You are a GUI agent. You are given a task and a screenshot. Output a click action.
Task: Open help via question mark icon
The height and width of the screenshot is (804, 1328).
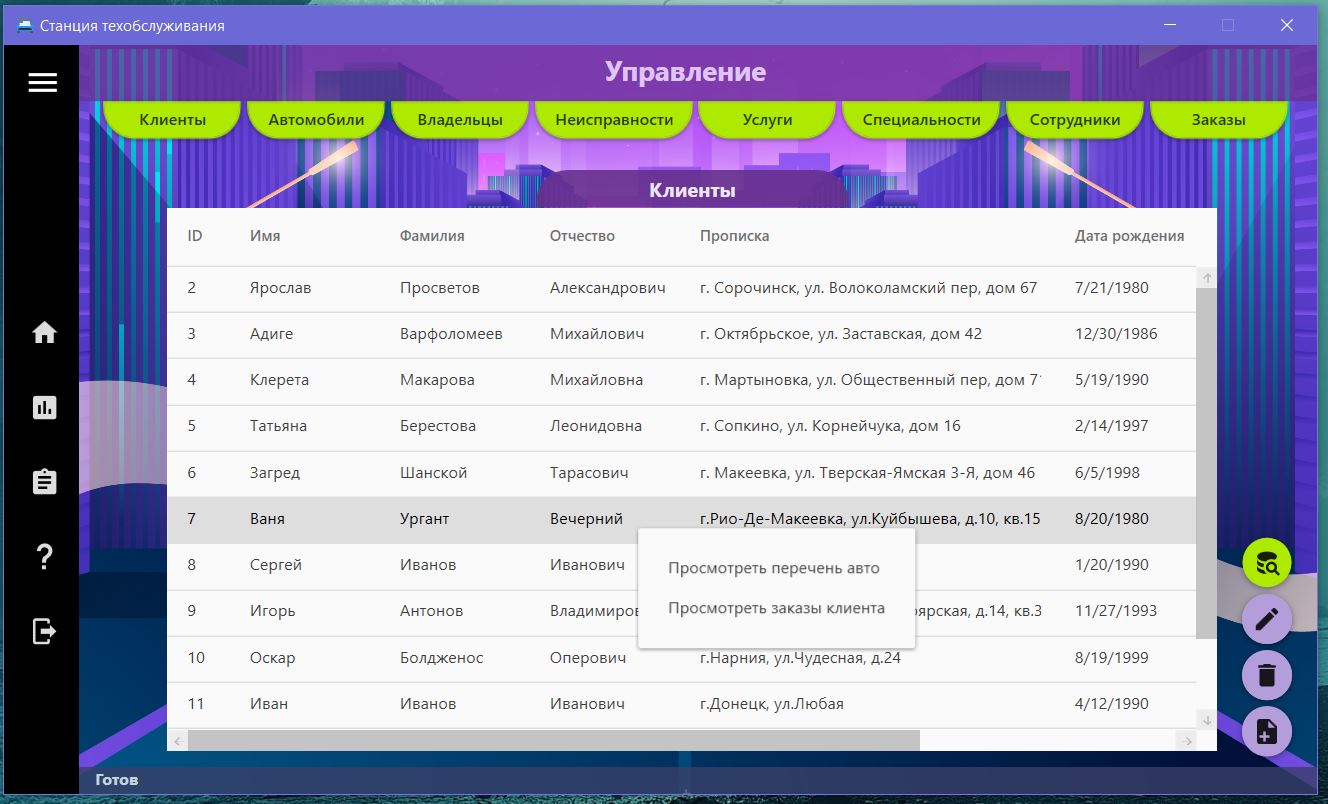[44, 557]
